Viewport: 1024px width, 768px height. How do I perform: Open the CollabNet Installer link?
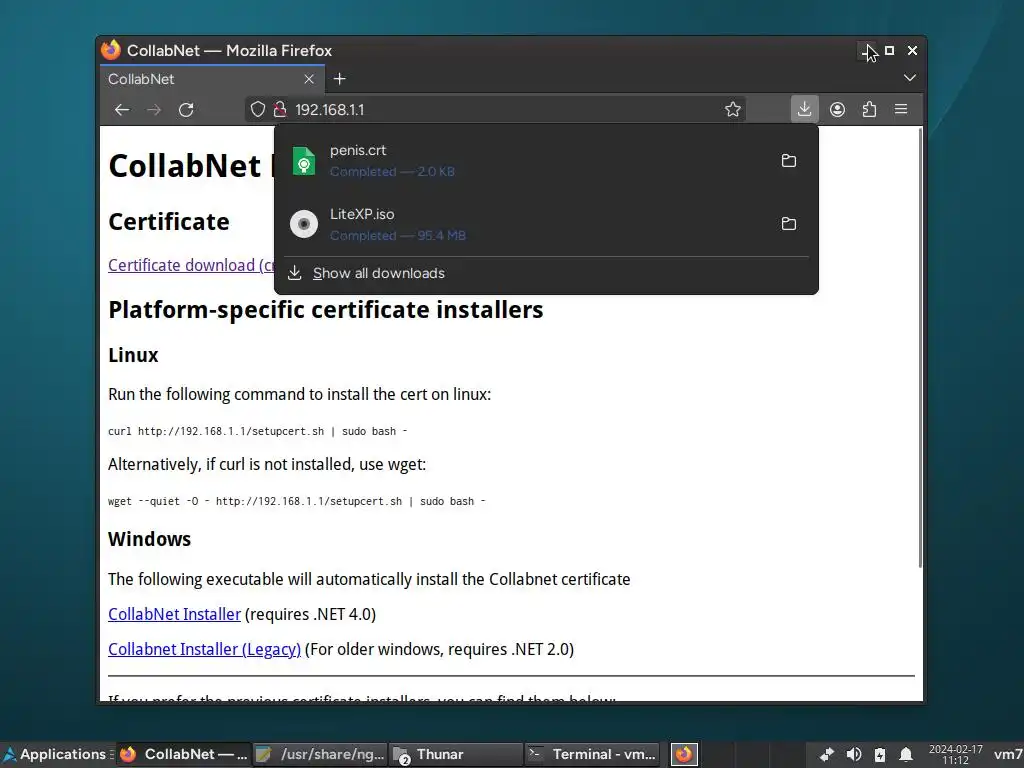point(174,615)
